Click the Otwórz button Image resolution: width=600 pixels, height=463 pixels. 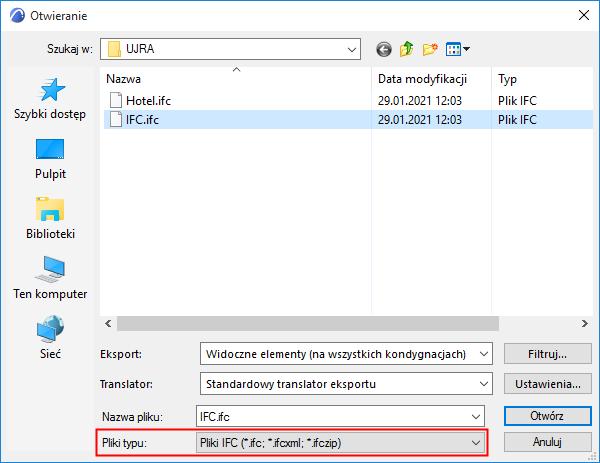pos(548,416)
